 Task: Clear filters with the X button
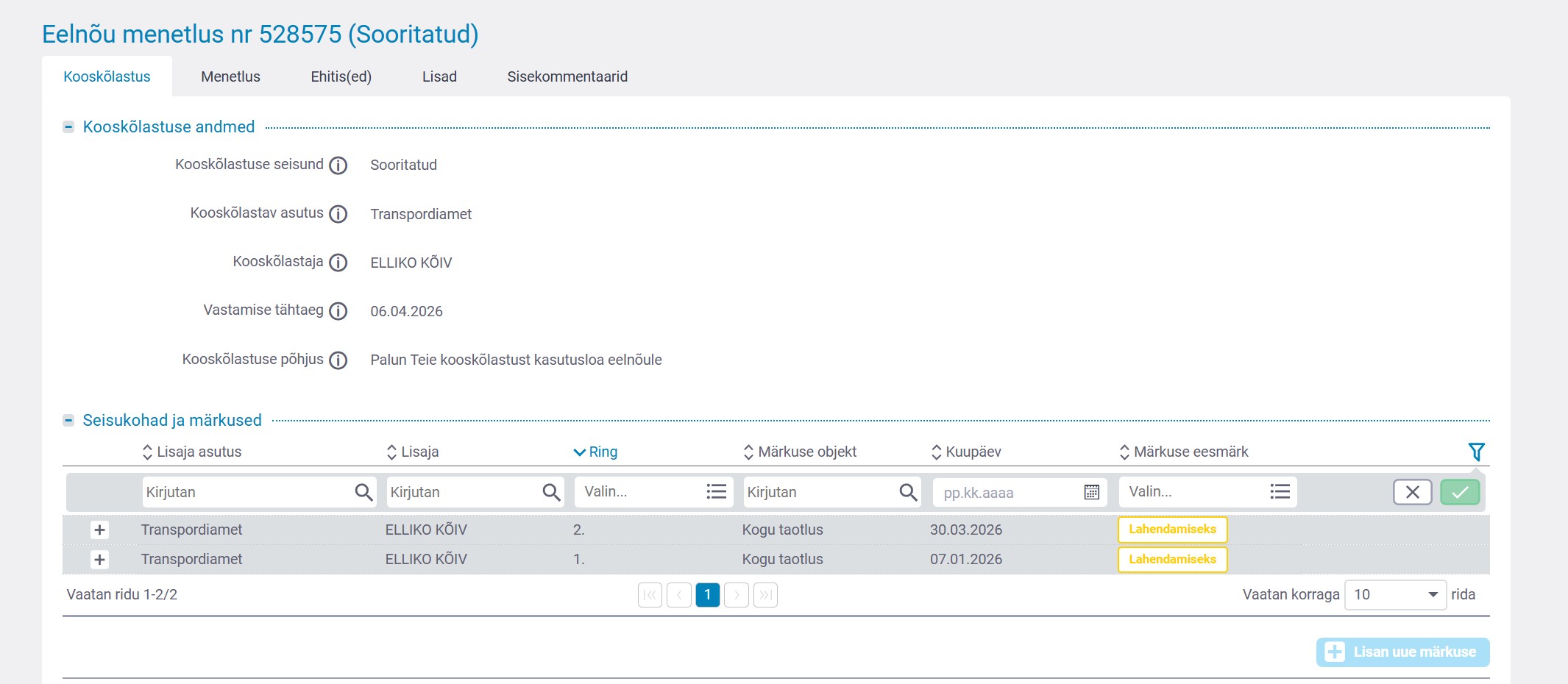point(1412,492)
